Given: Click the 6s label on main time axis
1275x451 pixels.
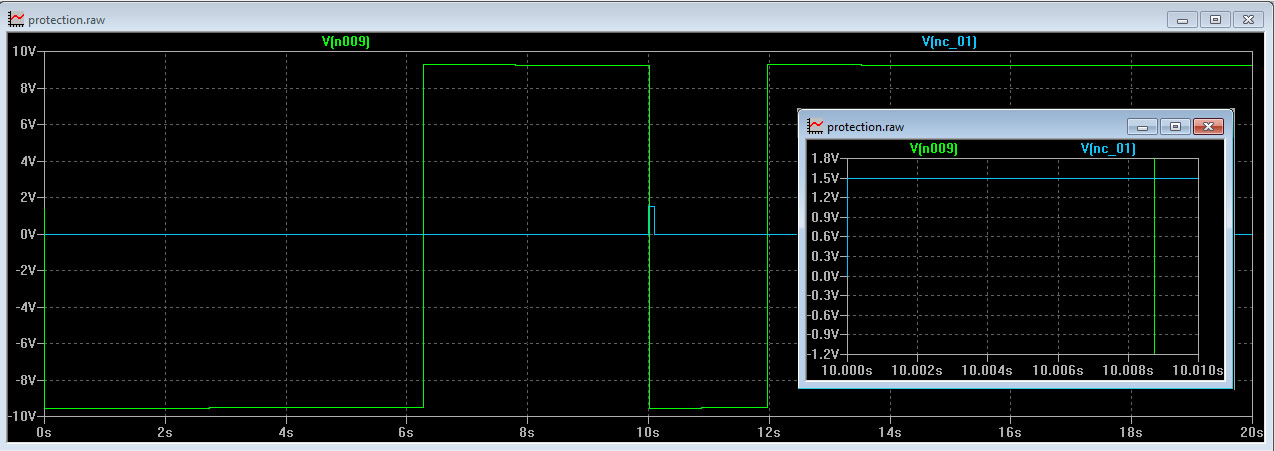Looking at the screenshot, I should click(405, 433).
